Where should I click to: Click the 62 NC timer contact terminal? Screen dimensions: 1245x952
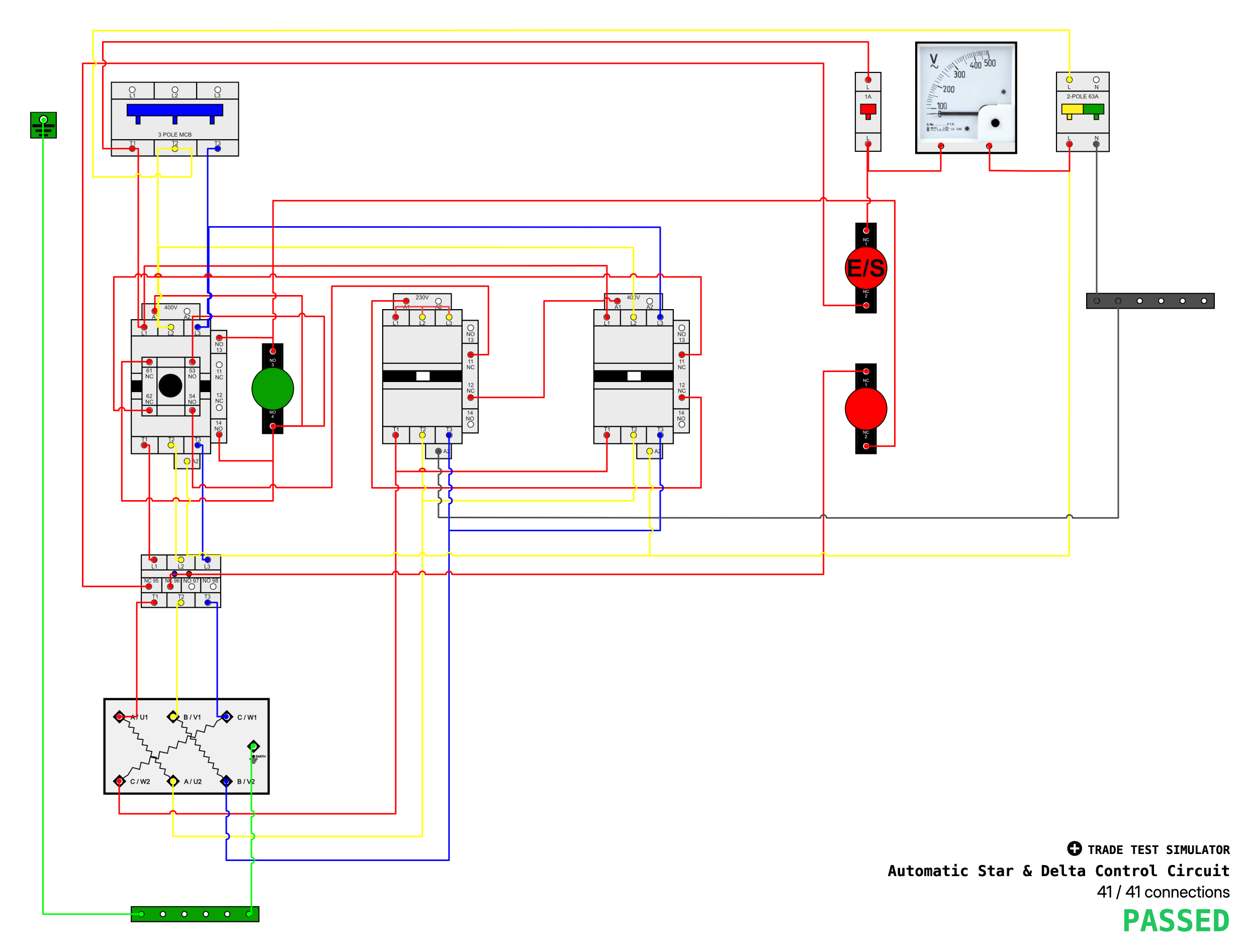(x=149, y=410)
